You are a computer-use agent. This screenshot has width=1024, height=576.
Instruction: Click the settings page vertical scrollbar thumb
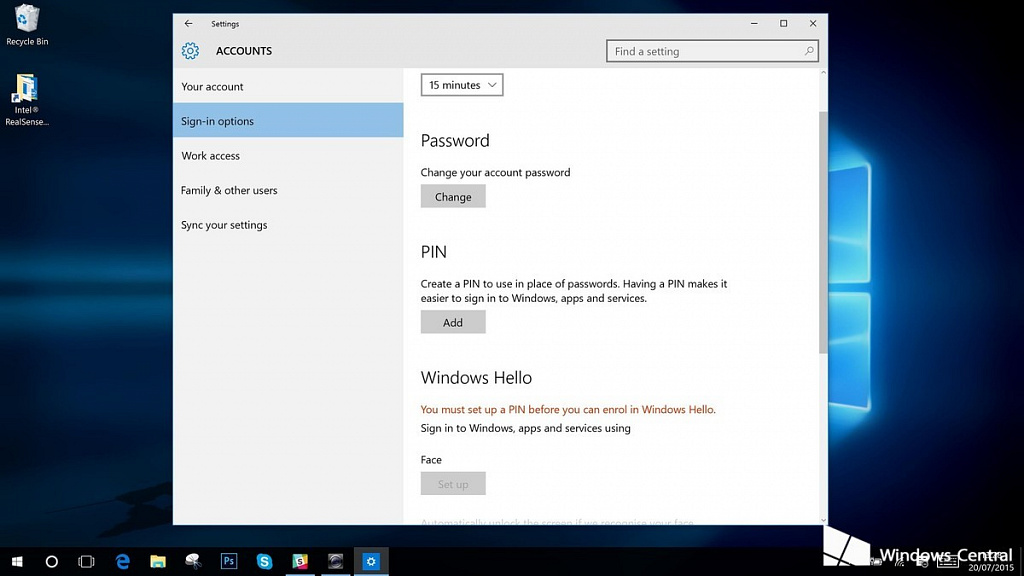[x=823, y=232]
